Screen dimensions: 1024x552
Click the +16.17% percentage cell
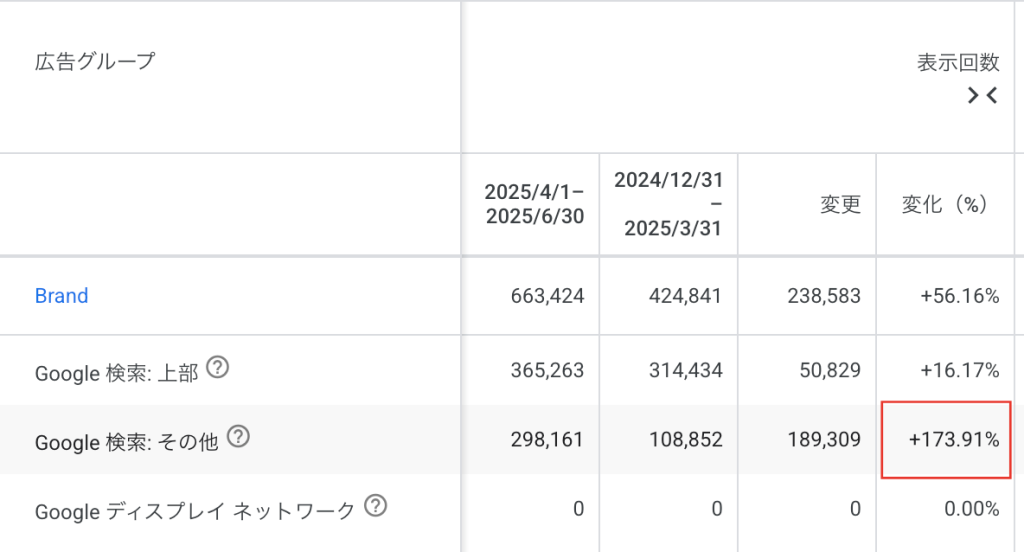(x=961, y=372)
